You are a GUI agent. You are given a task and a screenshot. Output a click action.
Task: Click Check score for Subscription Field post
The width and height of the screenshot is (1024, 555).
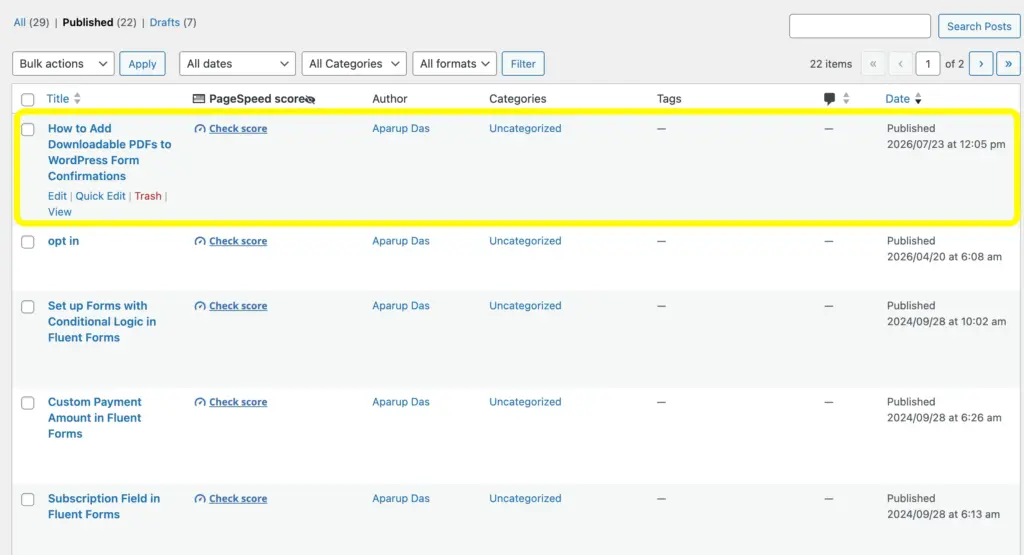point(238,499)
